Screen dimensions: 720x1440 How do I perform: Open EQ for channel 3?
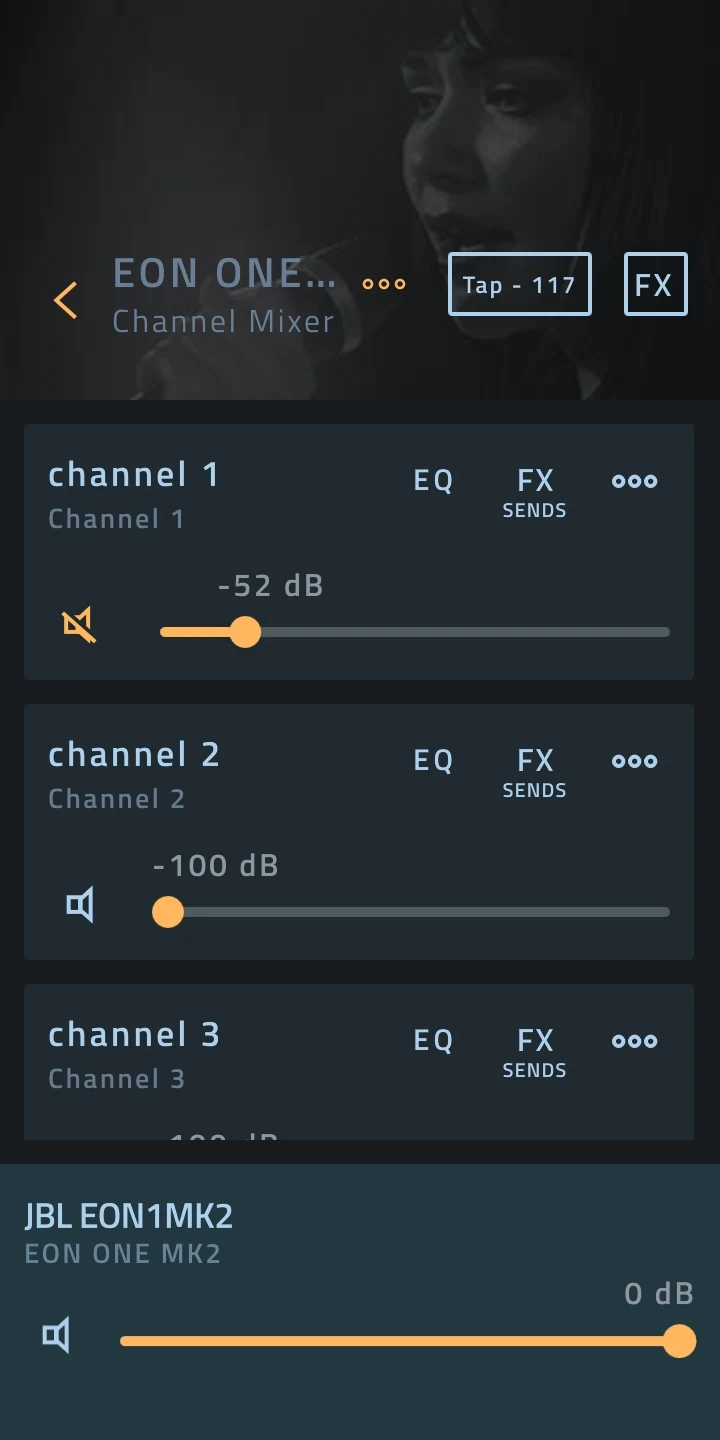433,1041
